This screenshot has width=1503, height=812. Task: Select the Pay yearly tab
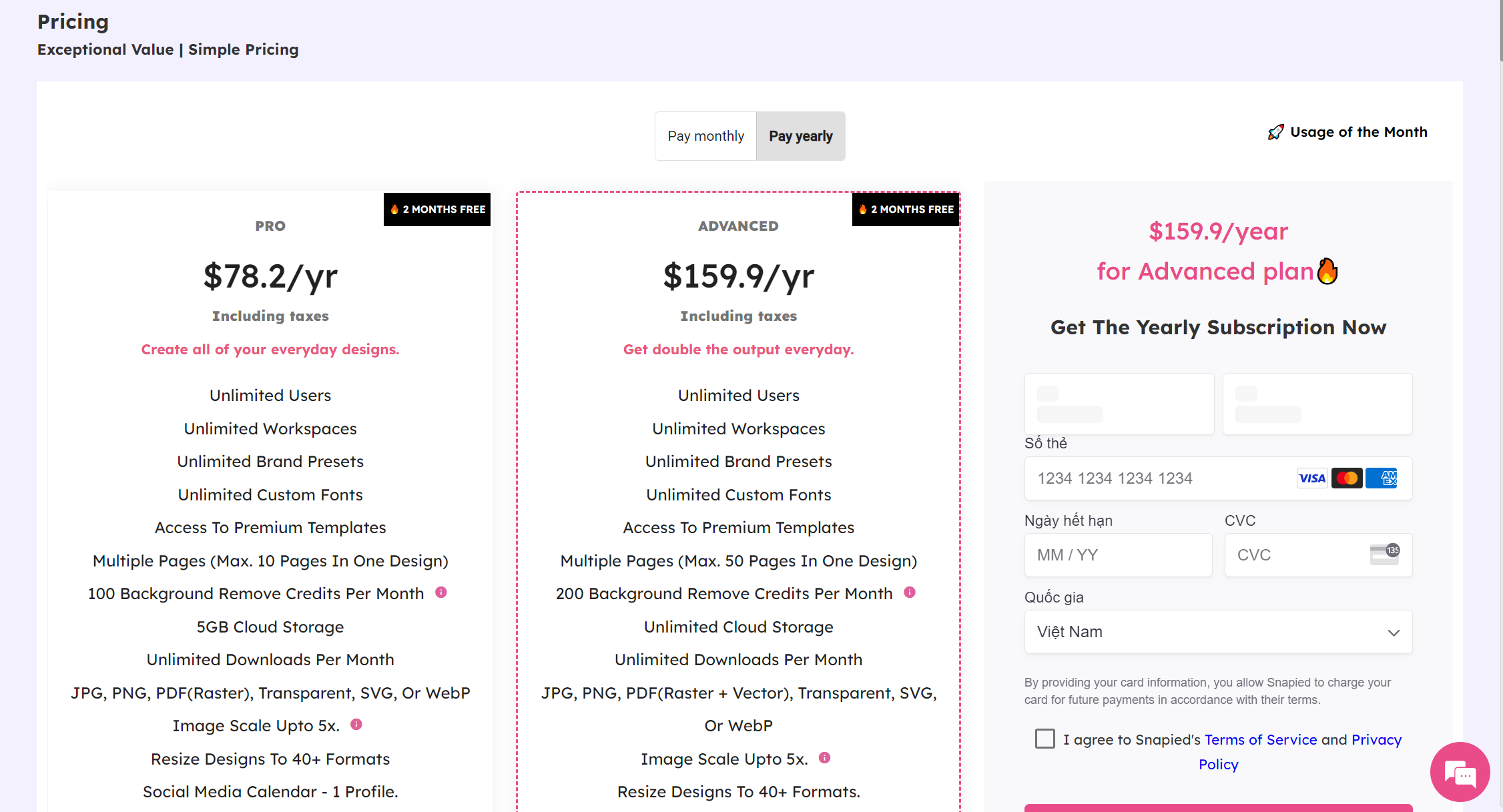801,136
